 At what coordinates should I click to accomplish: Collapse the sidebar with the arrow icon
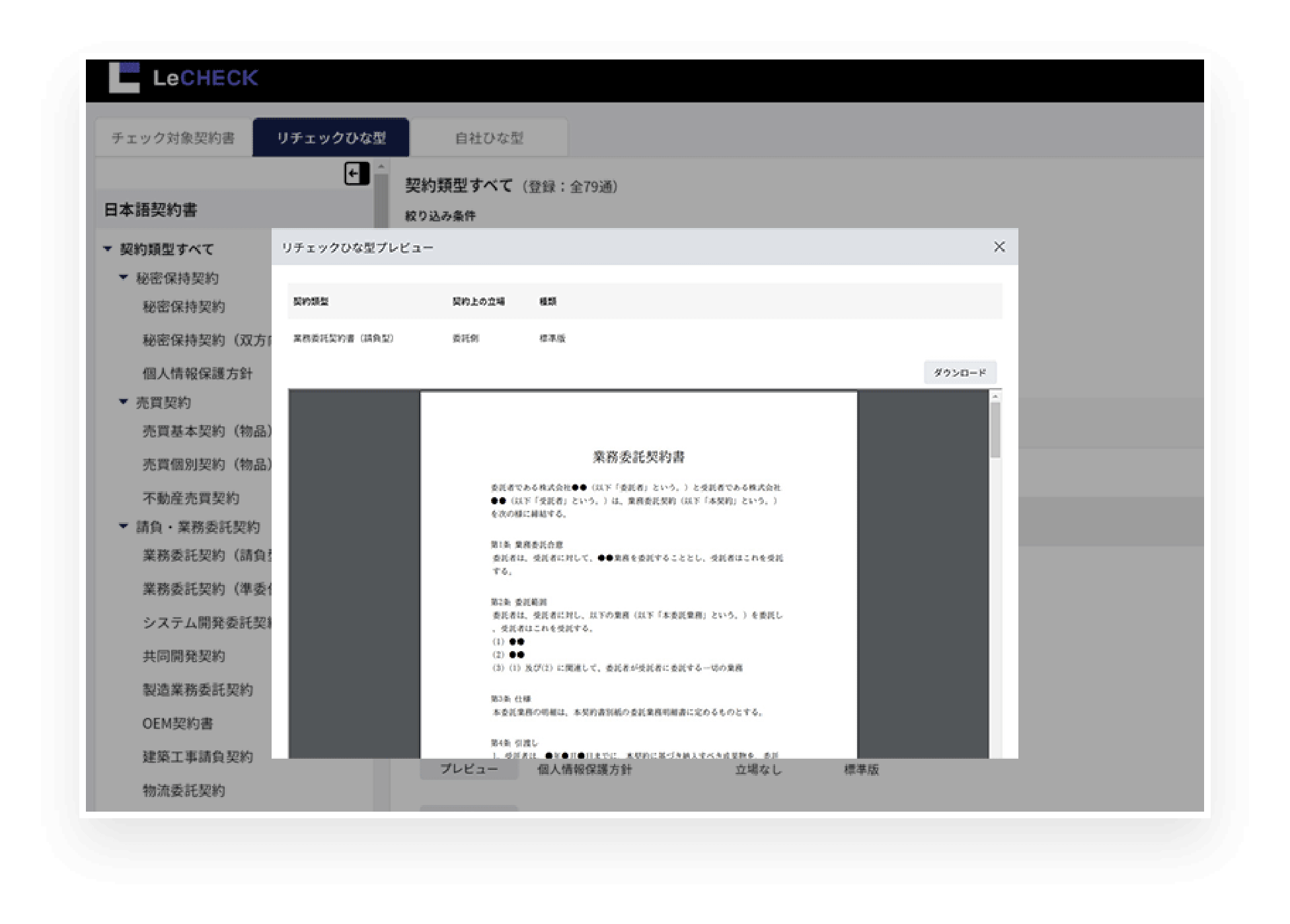(x=357, y=174)
